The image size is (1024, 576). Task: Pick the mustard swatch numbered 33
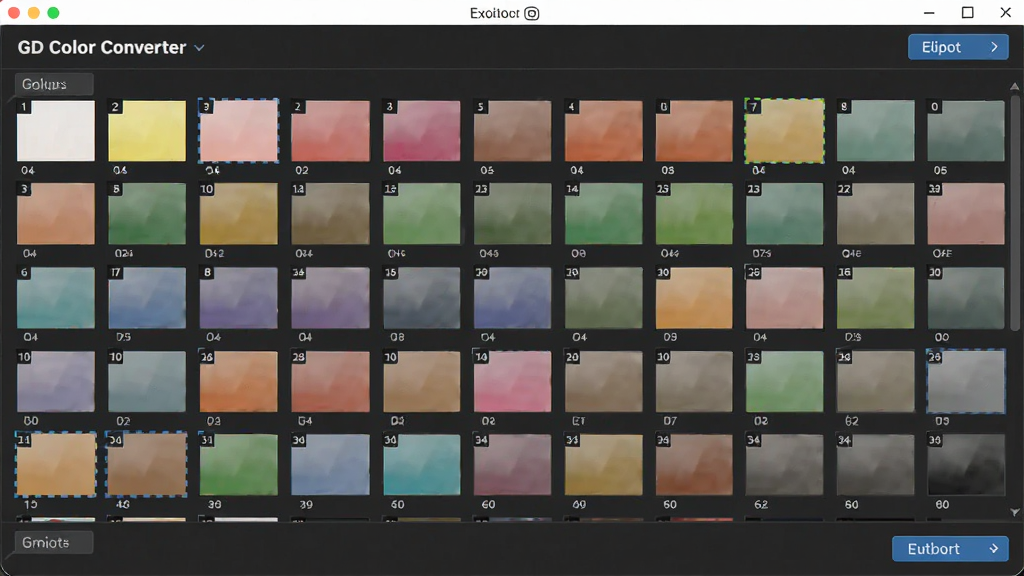603,464
